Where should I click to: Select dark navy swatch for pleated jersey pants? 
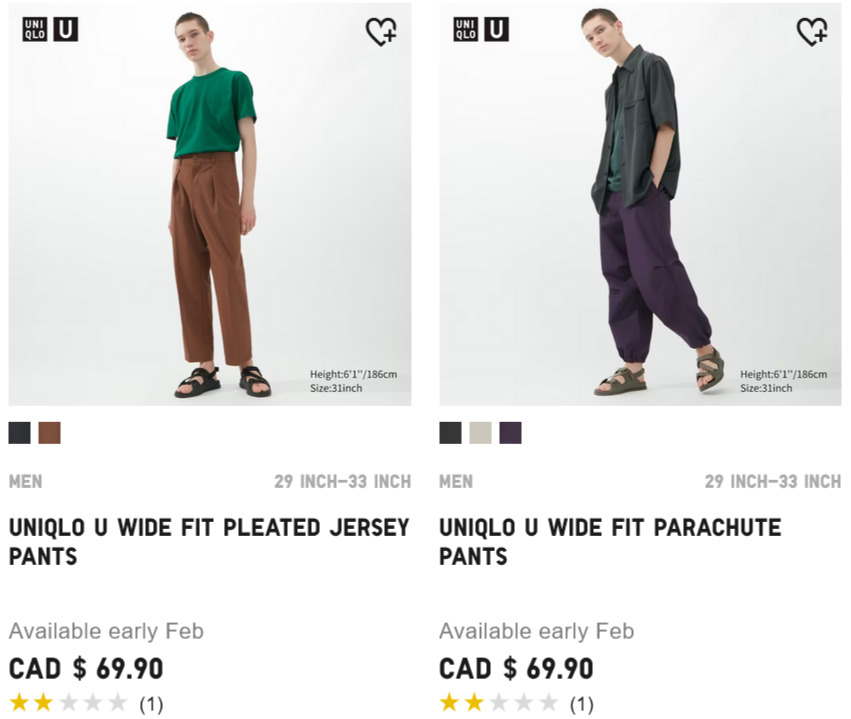click(20, 432)
